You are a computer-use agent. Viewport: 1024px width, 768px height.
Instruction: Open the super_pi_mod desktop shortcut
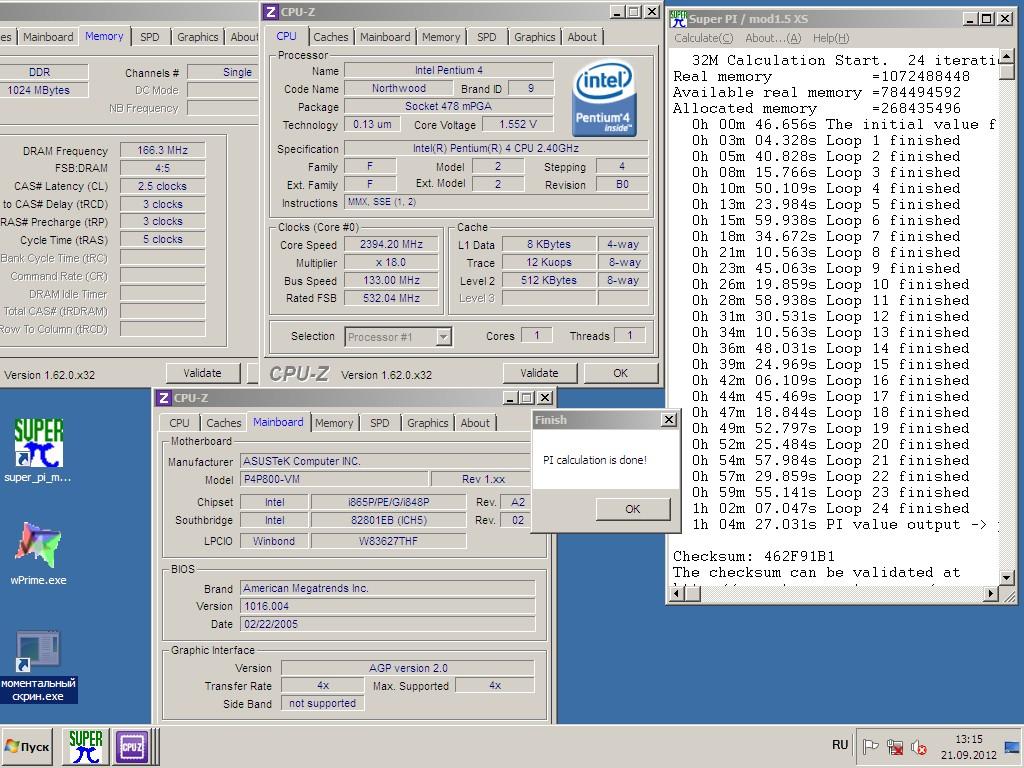pos(39,450)
